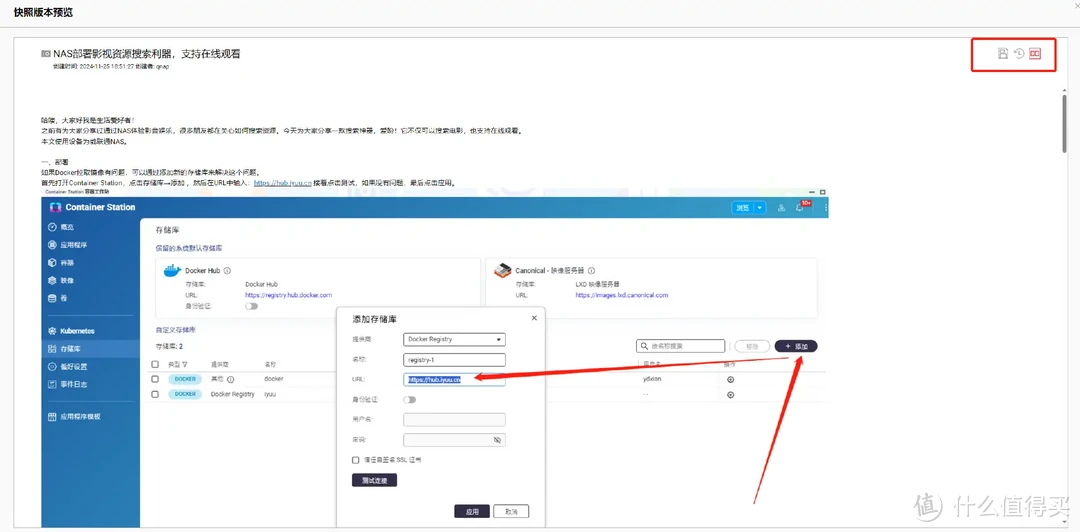The width and height of the screenshot is (1080, 532).
Task: Click the 密码 password field
Action: click(x=454, y=440)
